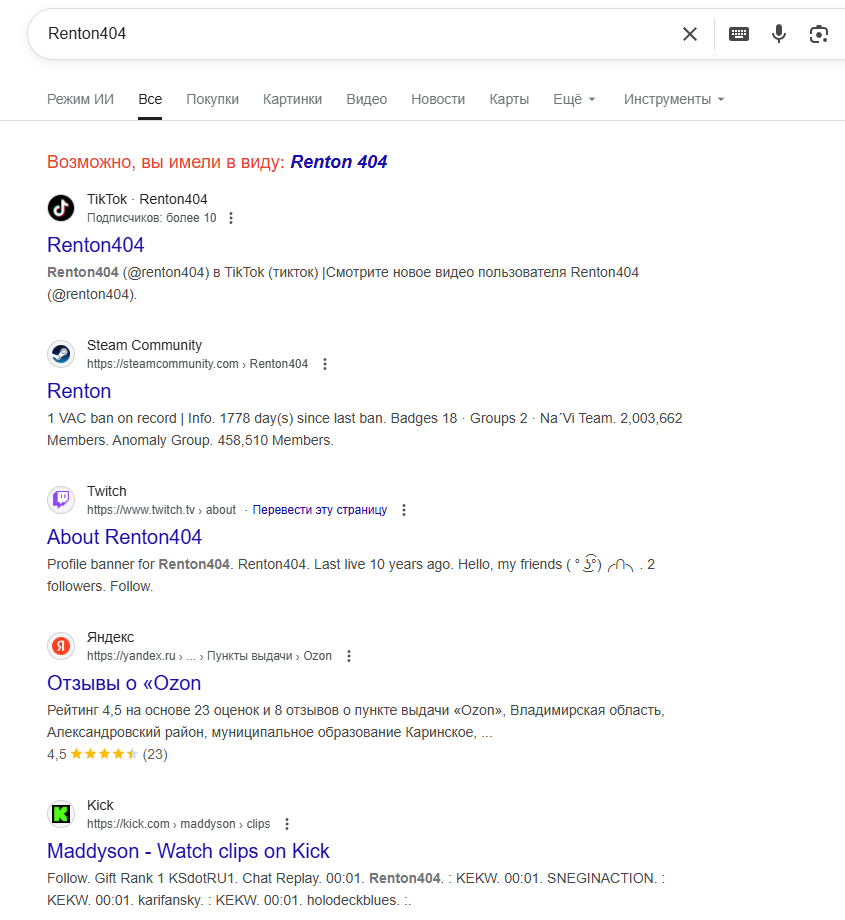This screenshot has width=845, height=920.
Task: Start voice search with the microphone icon
Action: tap(779, 34)
